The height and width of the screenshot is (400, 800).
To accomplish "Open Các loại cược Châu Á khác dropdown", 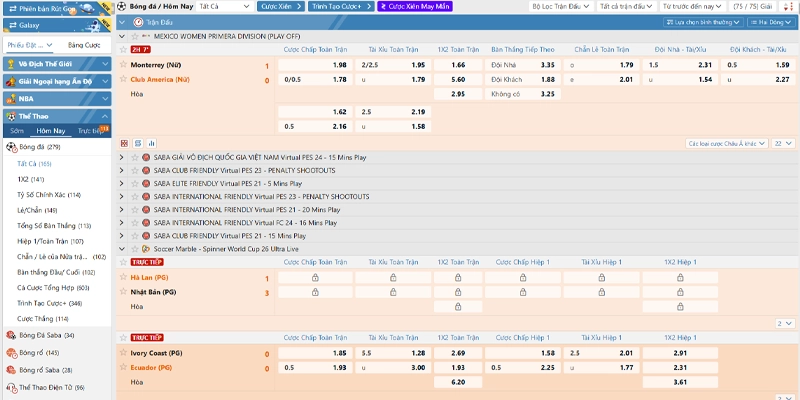I will 727,143.
